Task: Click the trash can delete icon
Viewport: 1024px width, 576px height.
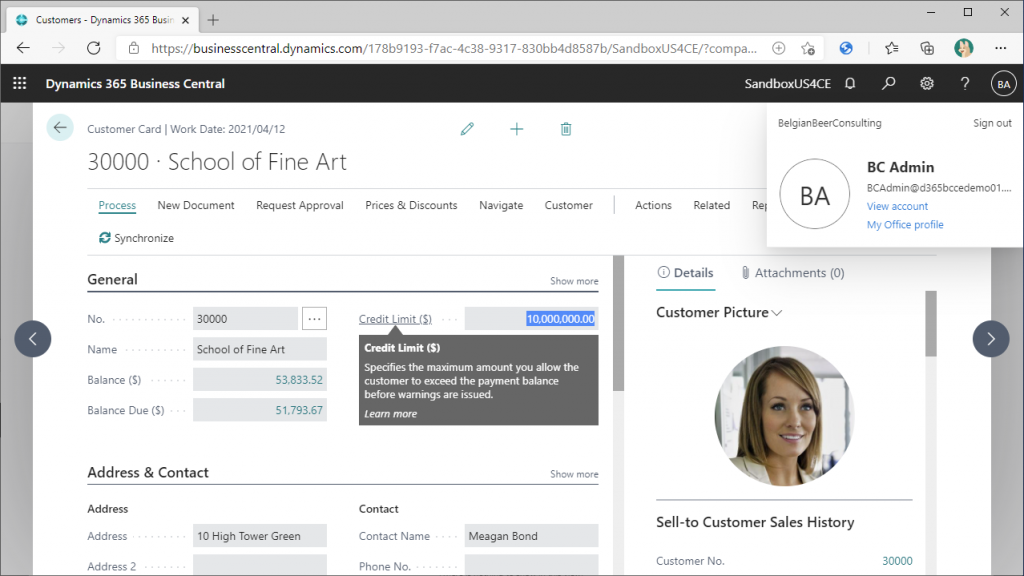Action: tap(566, 129)
